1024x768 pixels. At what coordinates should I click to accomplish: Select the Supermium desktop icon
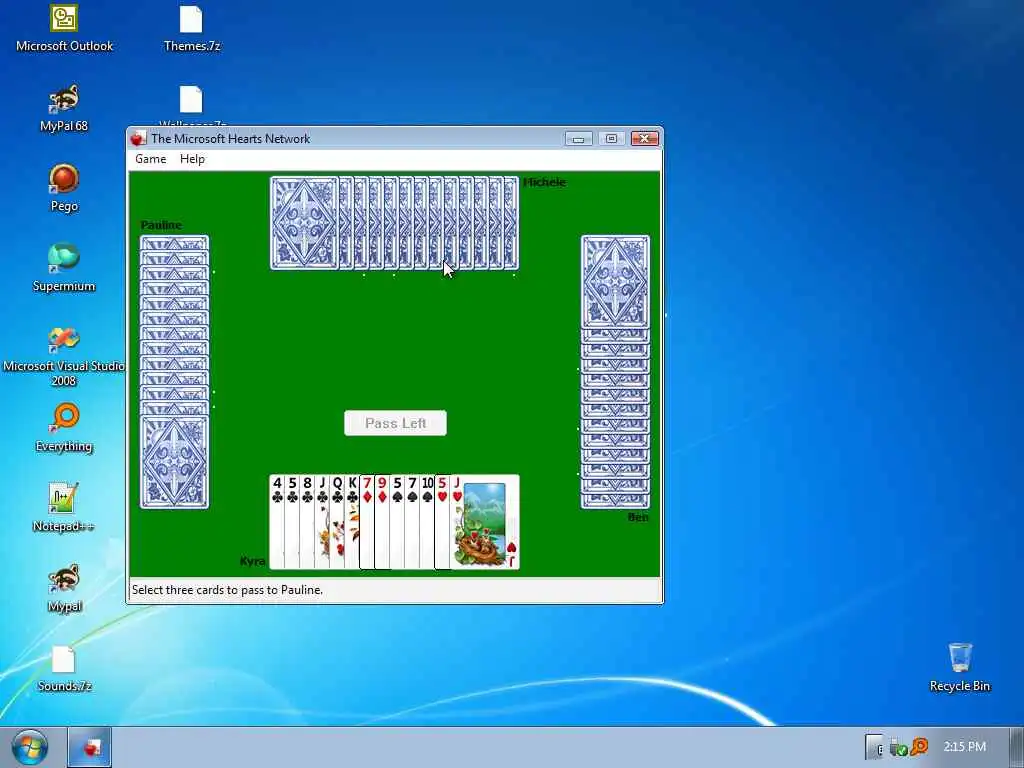click(64, 268)
